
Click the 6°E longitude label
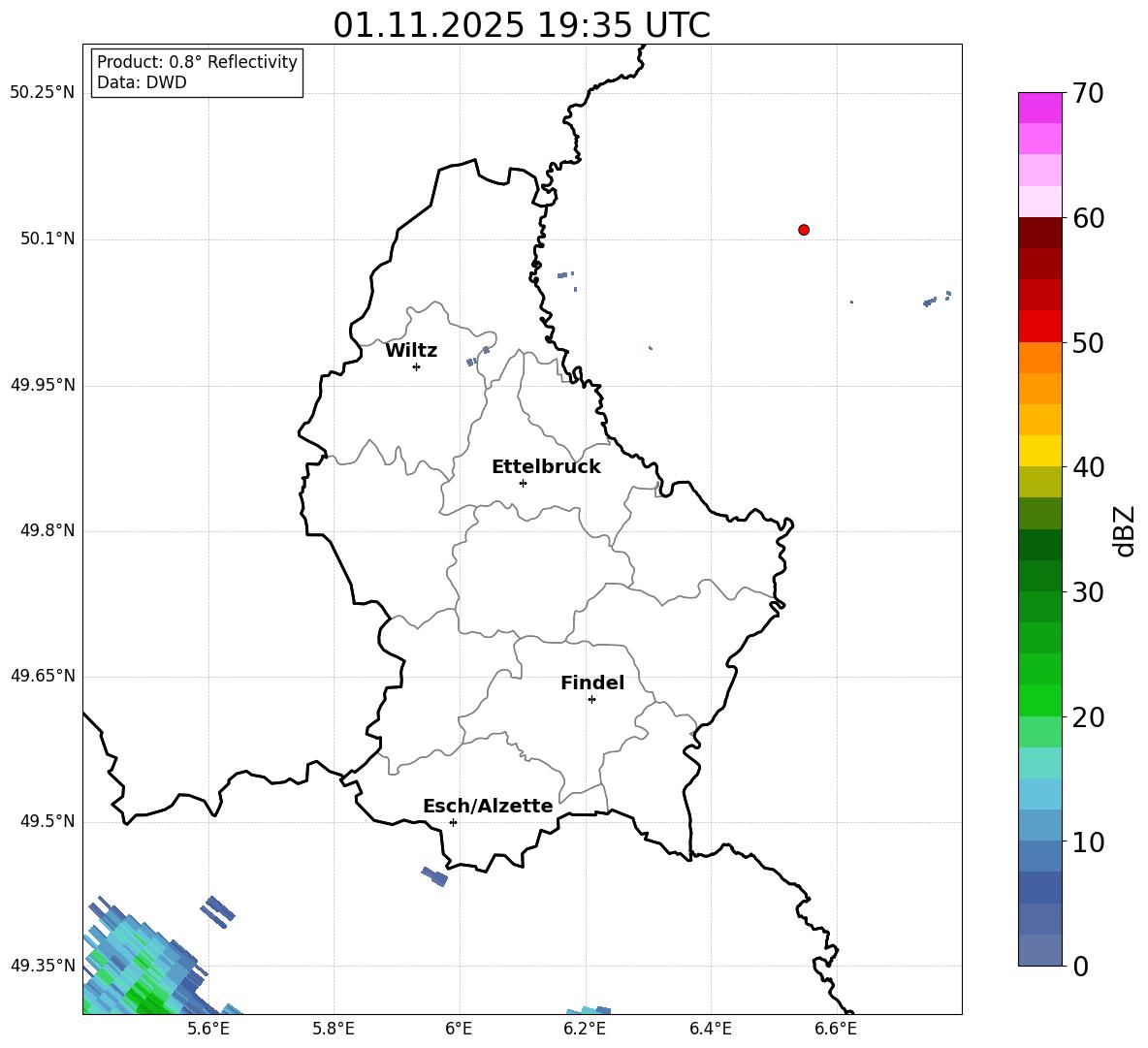tap(459, 1029)
